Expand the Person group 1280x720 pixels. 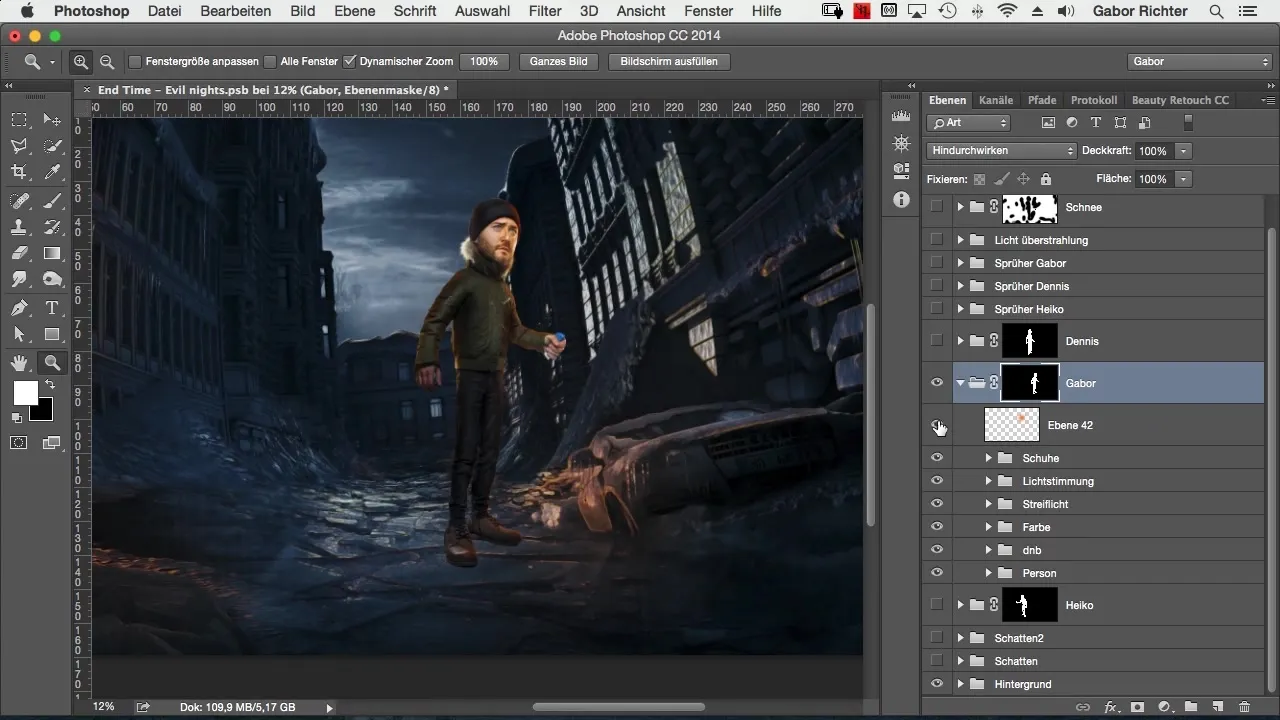(x=988, y=573)
